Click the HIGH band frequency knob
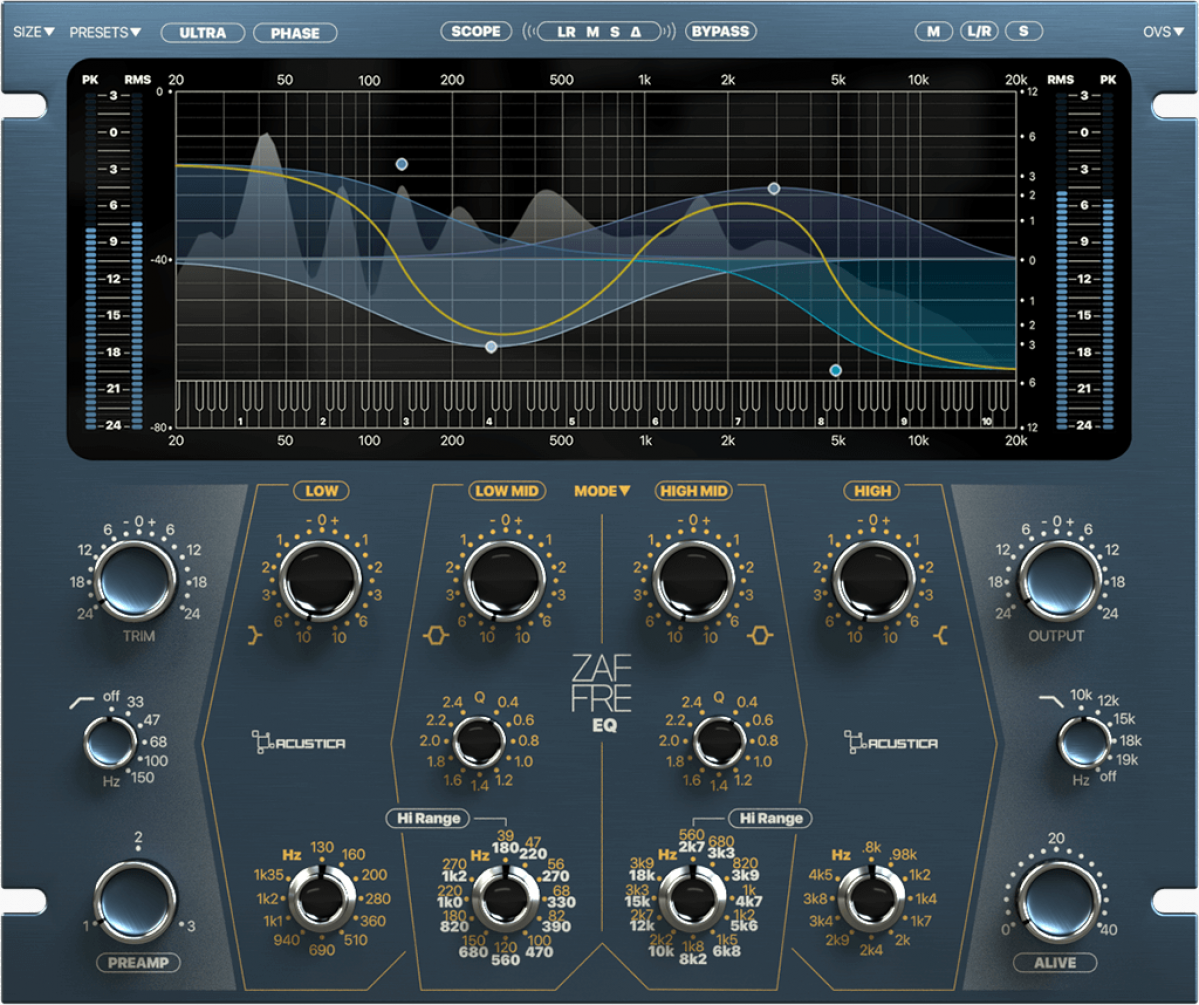This screenshot has width=1199, height=1005. click(871, 900)
